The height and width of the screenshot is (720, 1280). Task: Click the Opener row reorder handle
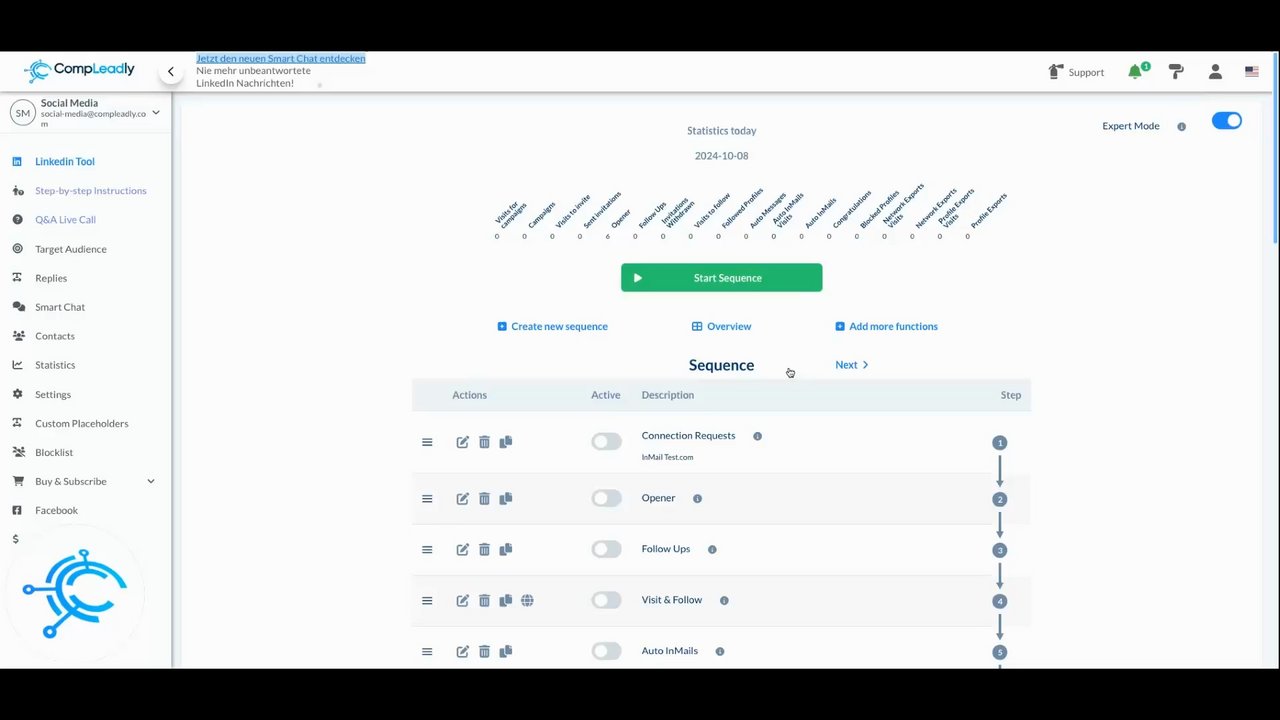pyautogui.click(x=427, y=499)
